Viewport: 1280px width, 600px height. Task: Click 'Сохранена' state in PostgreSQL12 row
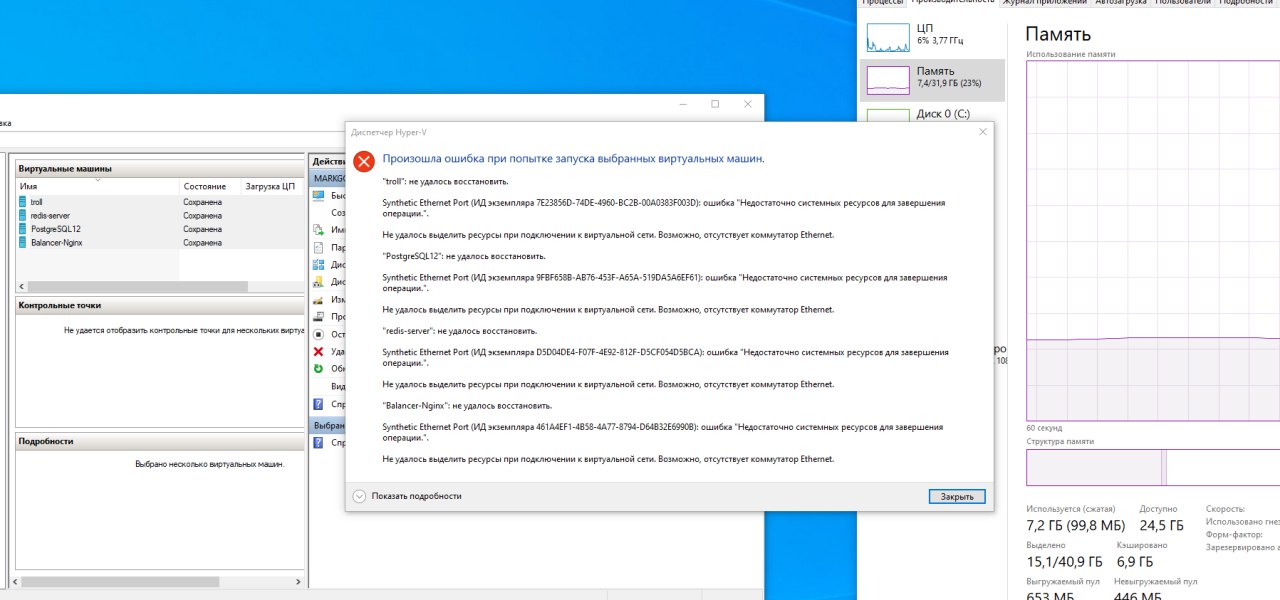(202, 229)
